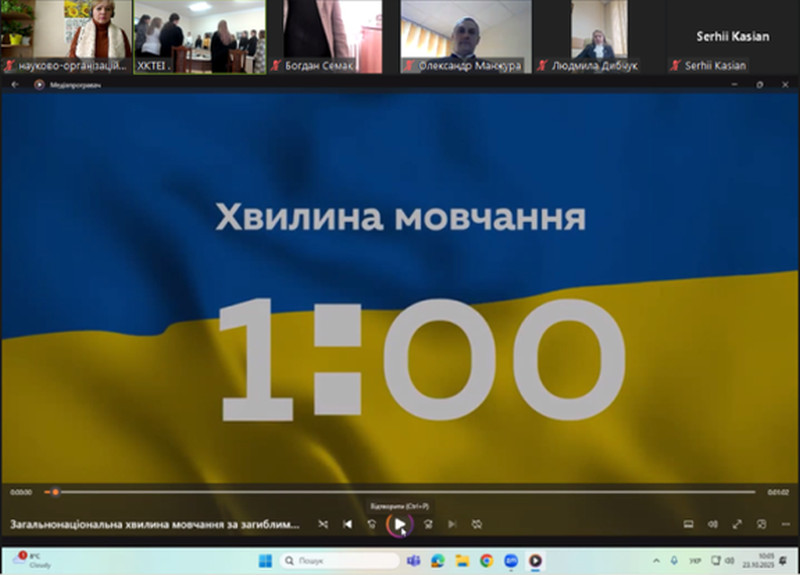Open the Windows Start menu
This screenshot has height=575, width=800.
[266, 561]
